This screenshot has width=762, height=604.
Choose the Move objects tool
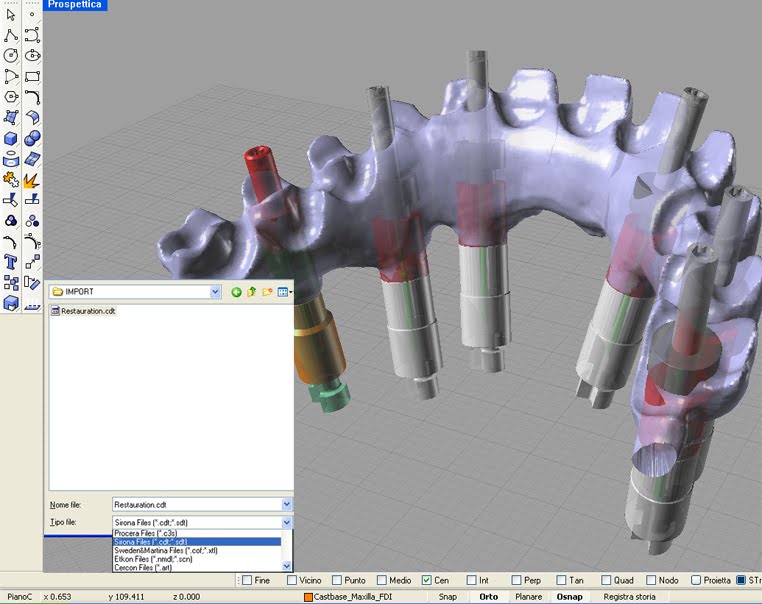(32, 262)
